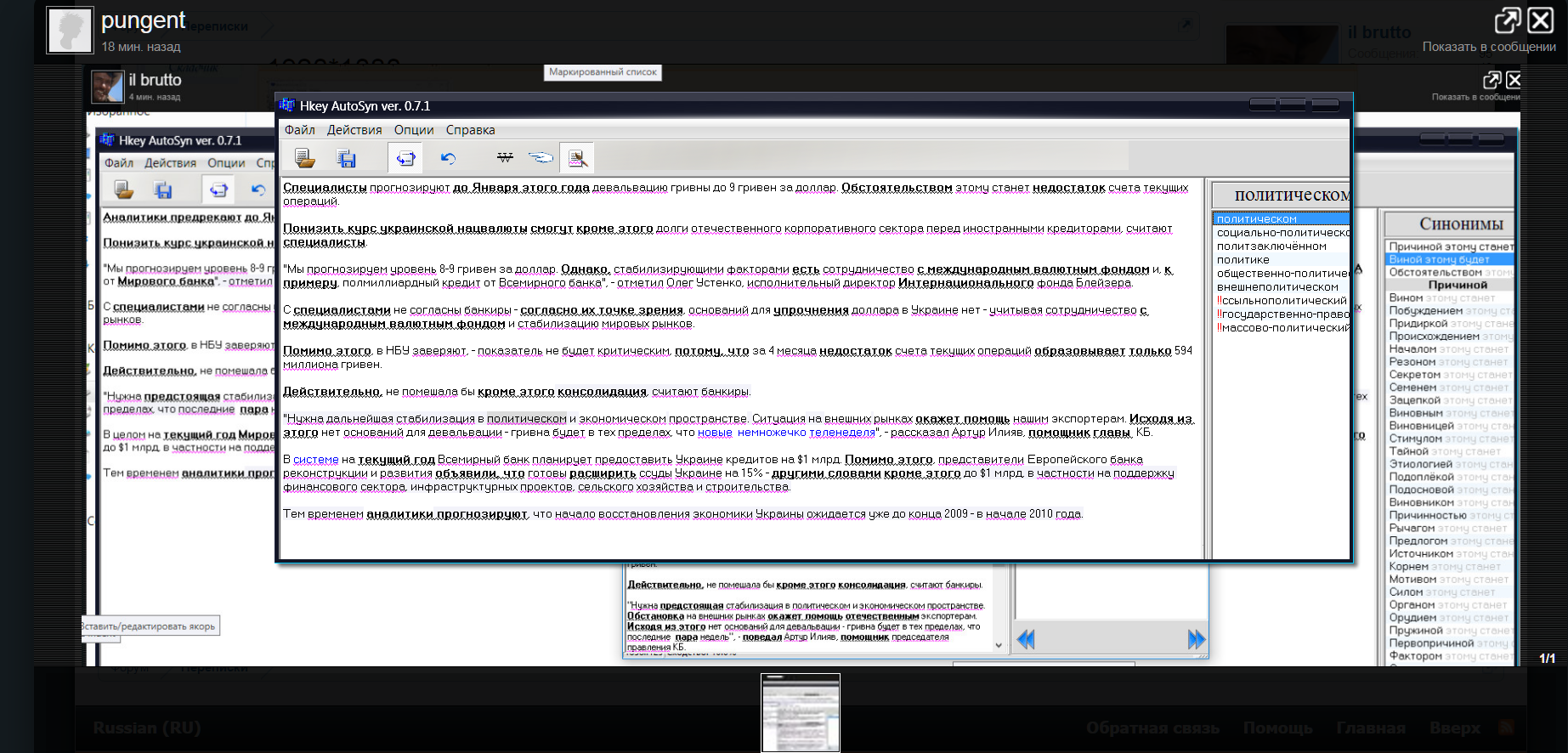Screen dimensions: 1568x753
Task: Choose 'политике' from the variants list
Action: point(1243,260)
